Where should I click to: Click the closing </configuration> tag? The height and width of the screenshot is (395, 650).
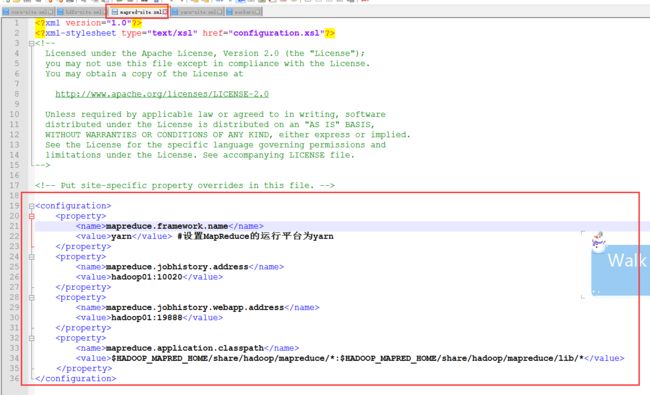pyautogui.click(x=75, y=378)
